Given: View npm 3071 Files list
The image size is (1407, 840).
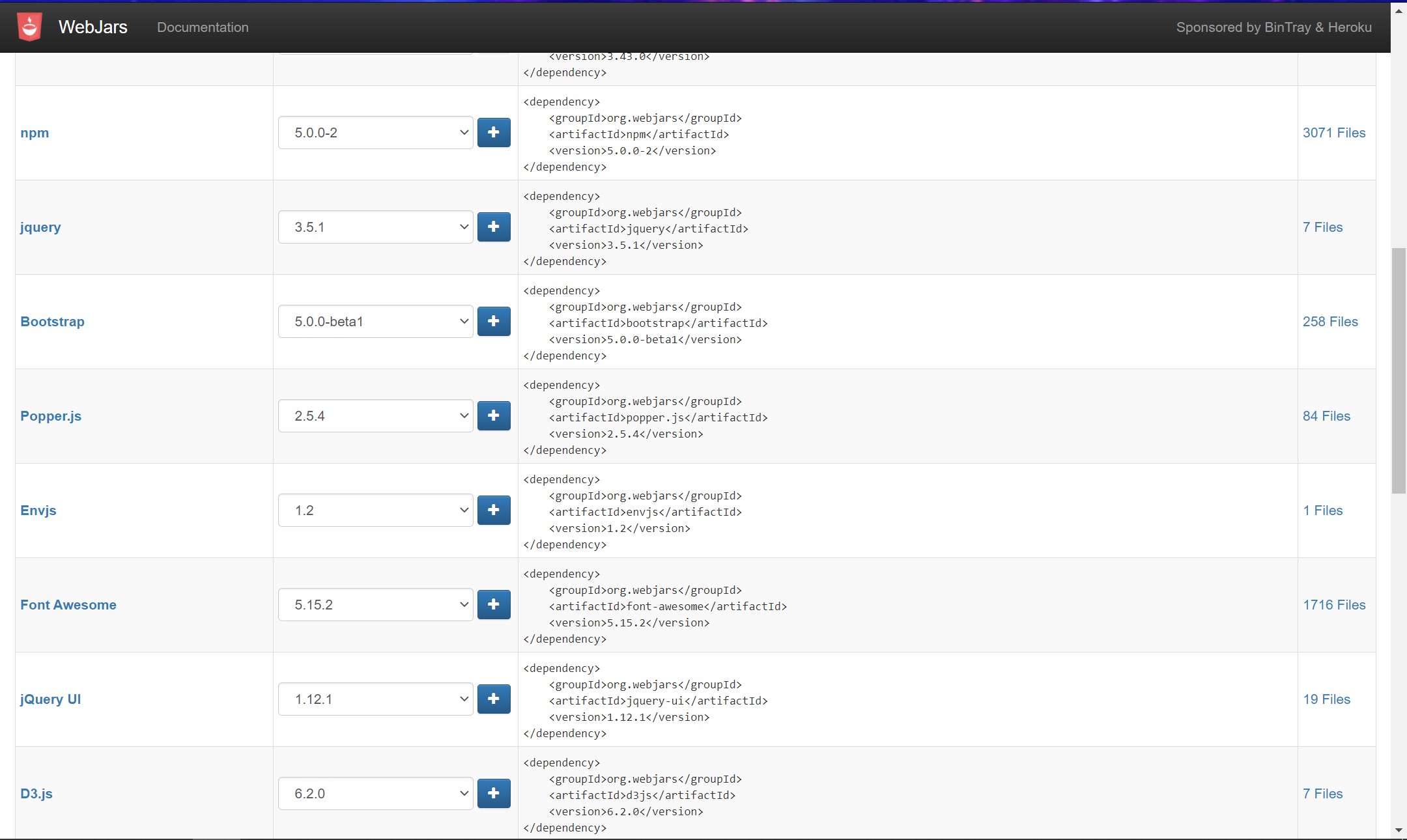Looking at the screenshot, I should [x=1334, y=133].
